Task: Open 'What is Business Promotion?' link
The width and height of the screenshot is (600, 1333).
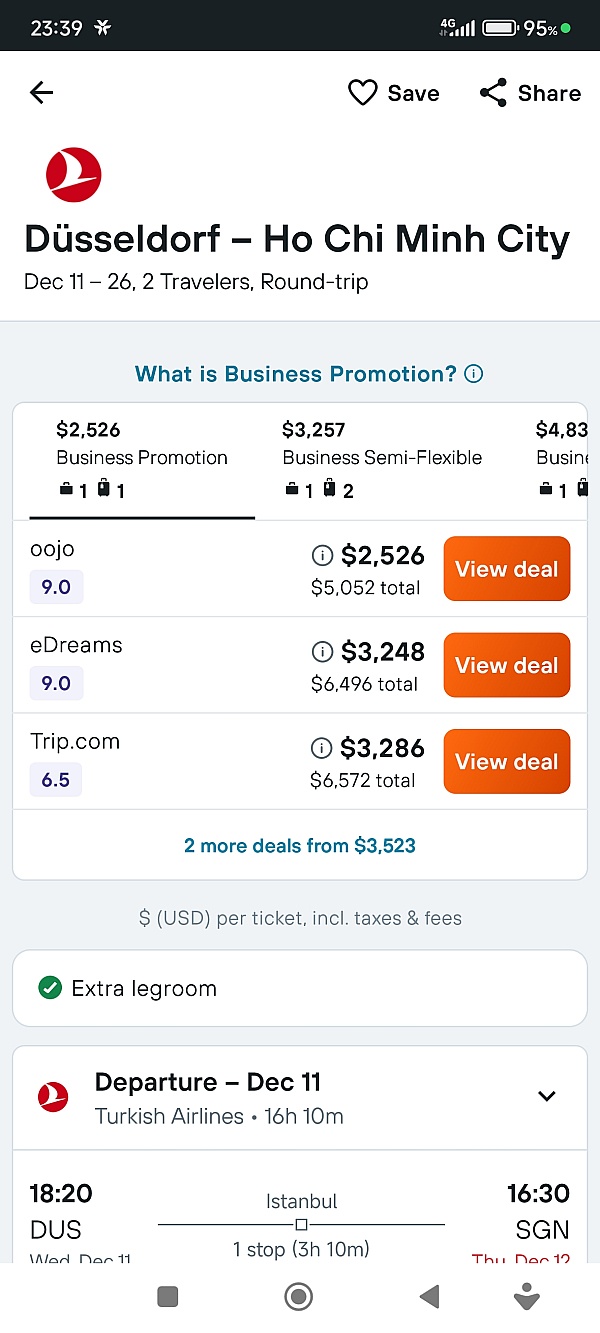Action: click(295, 374)
